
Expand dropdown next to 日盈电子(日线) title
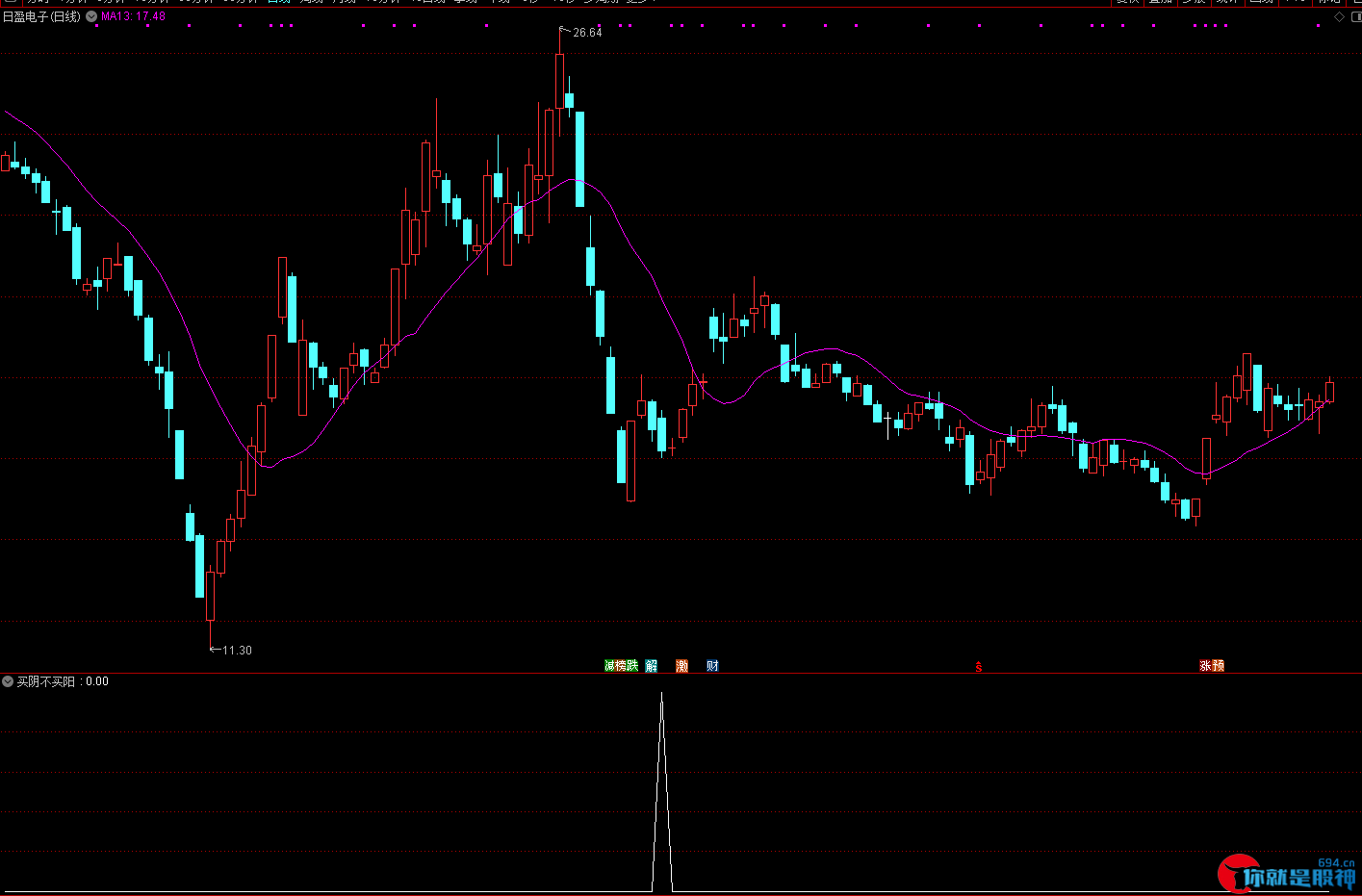[91, 16]
